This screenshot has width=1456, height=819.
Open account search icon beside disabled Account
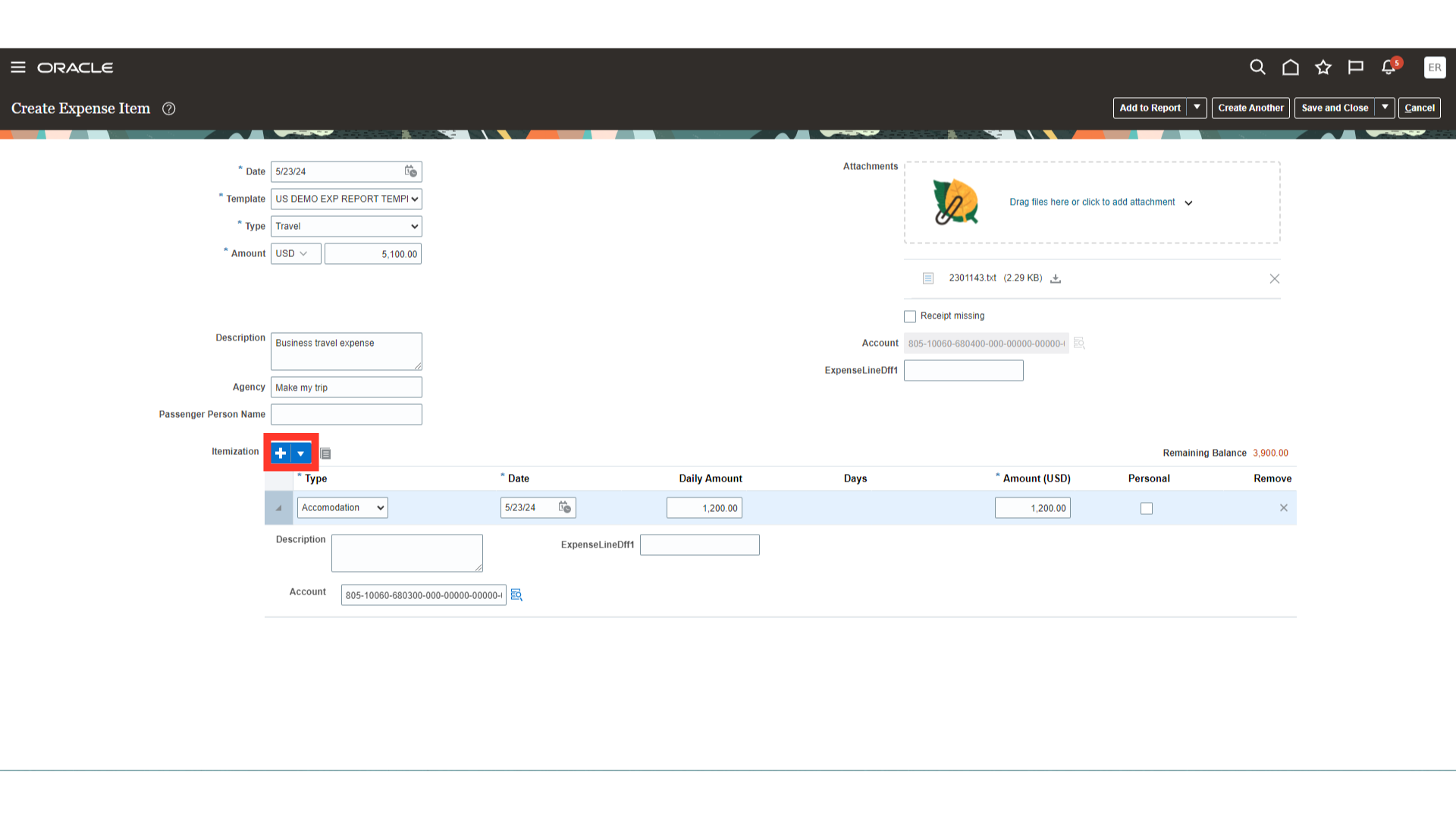pyautogui.click(x=1079, y=344)
